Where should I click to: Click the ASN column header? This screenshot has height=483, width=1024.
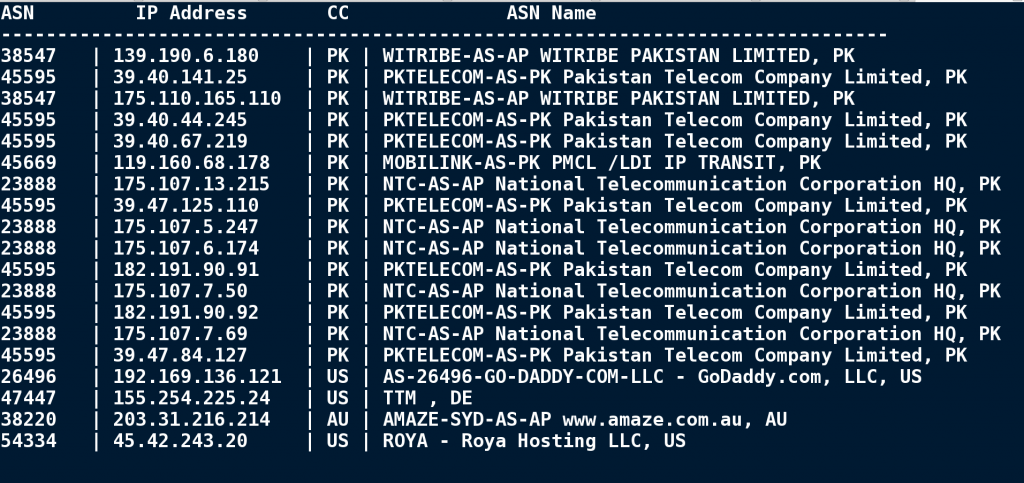pyautogui.click(x=18, y=13)
